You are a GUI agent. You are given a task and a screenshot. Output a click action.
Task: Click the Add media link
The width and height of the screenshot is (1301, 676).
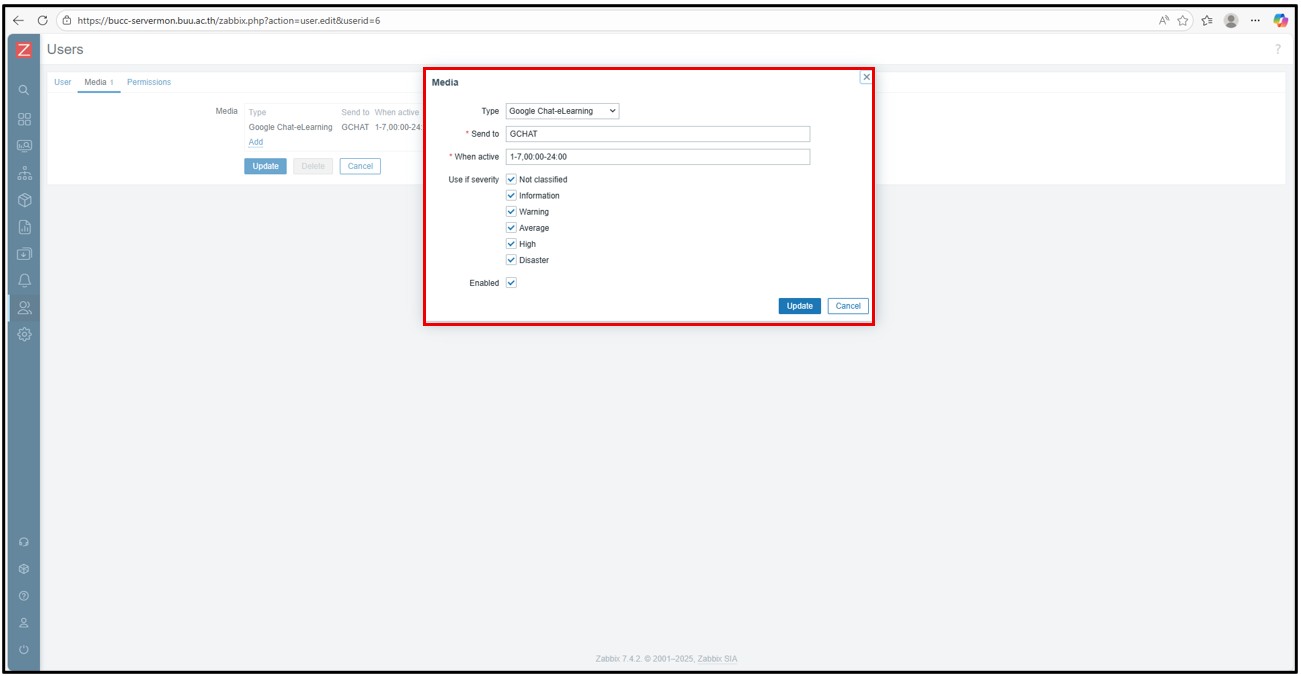coord(256,142)
